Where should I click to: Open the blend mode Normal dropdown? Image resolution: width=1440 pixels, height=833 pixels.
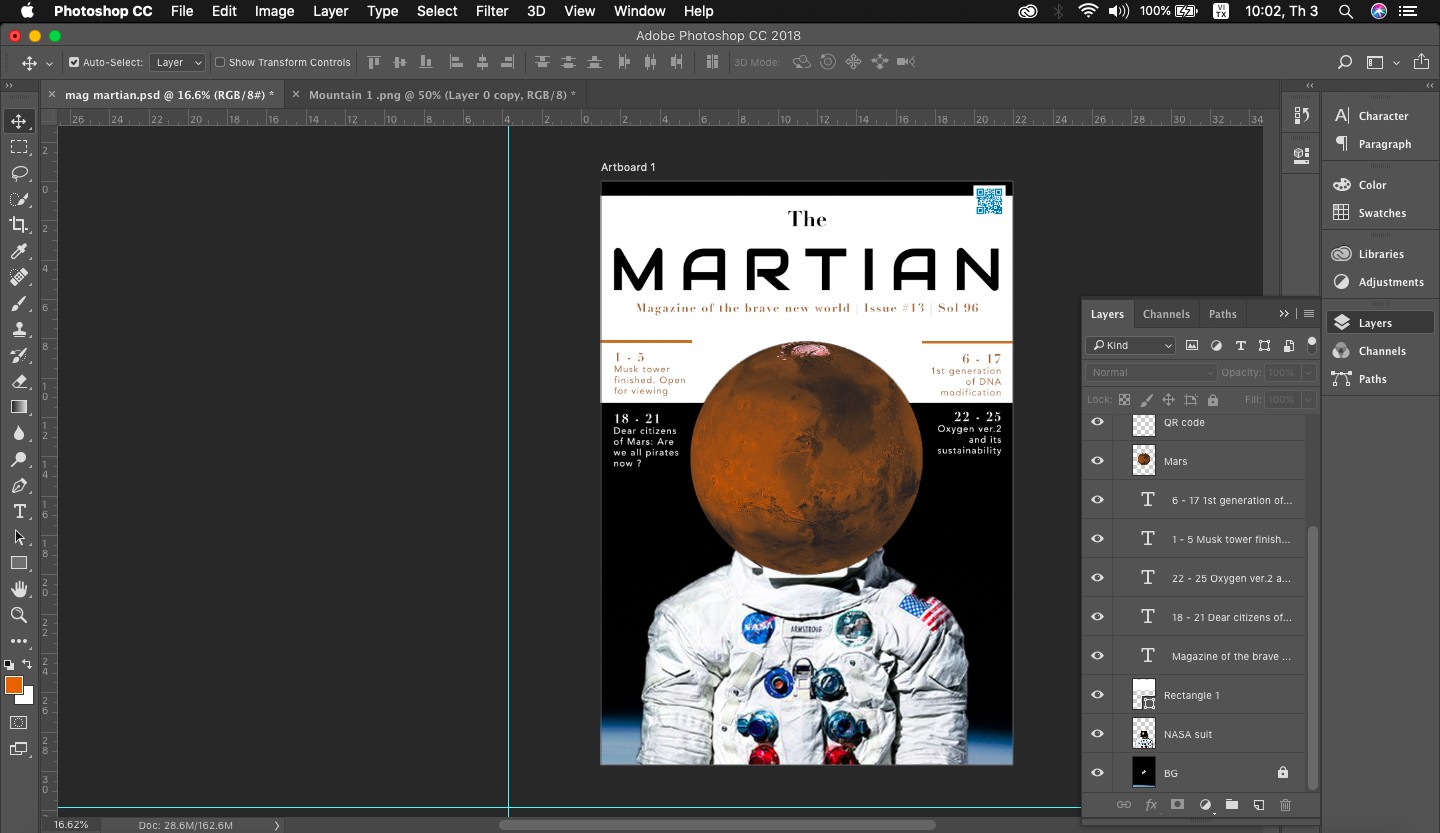click(1151, 372)
